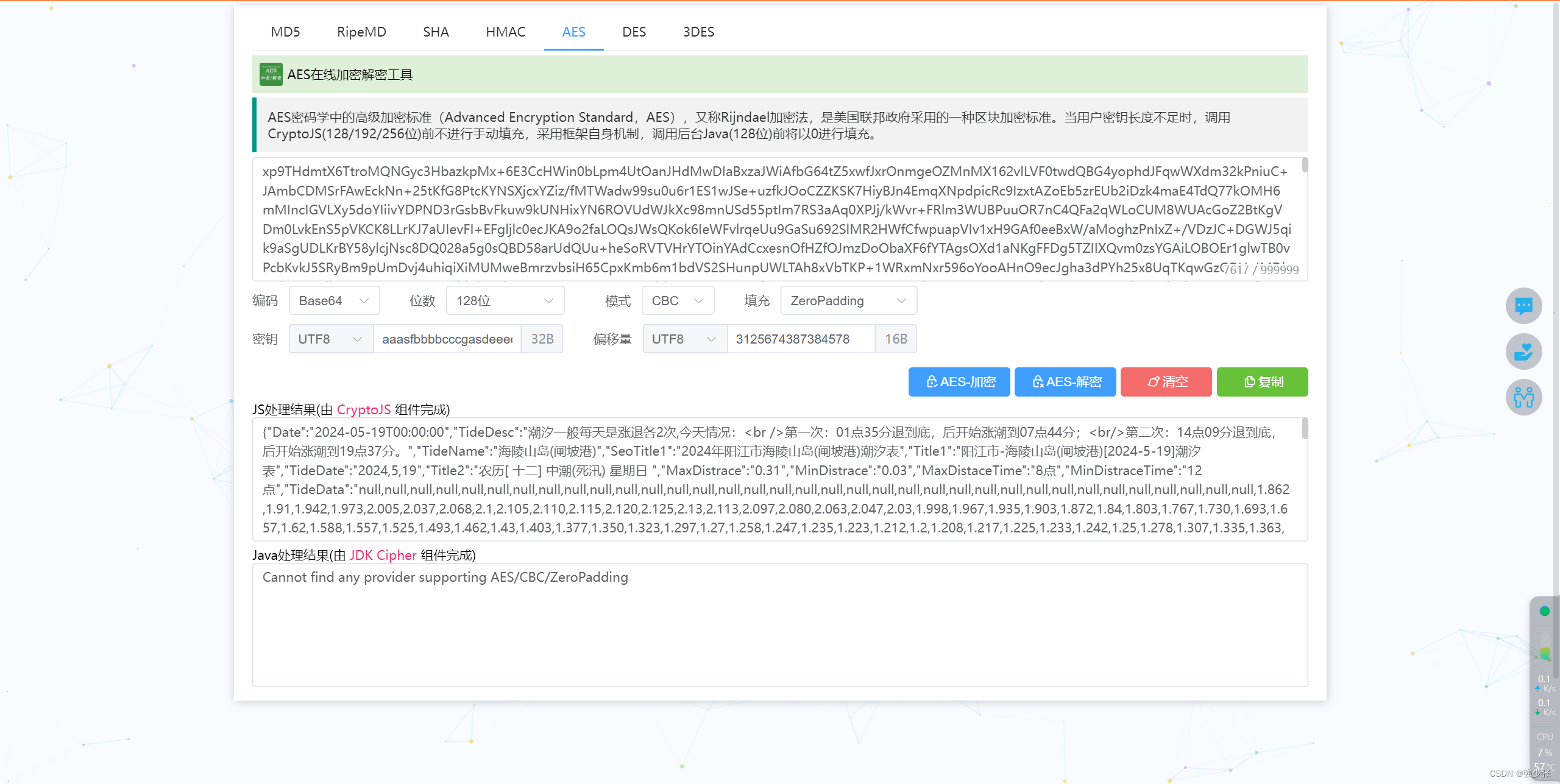Click the 32B key length badge
The height and width of the screenshot is (784, 1560).
tap(542, 339)
